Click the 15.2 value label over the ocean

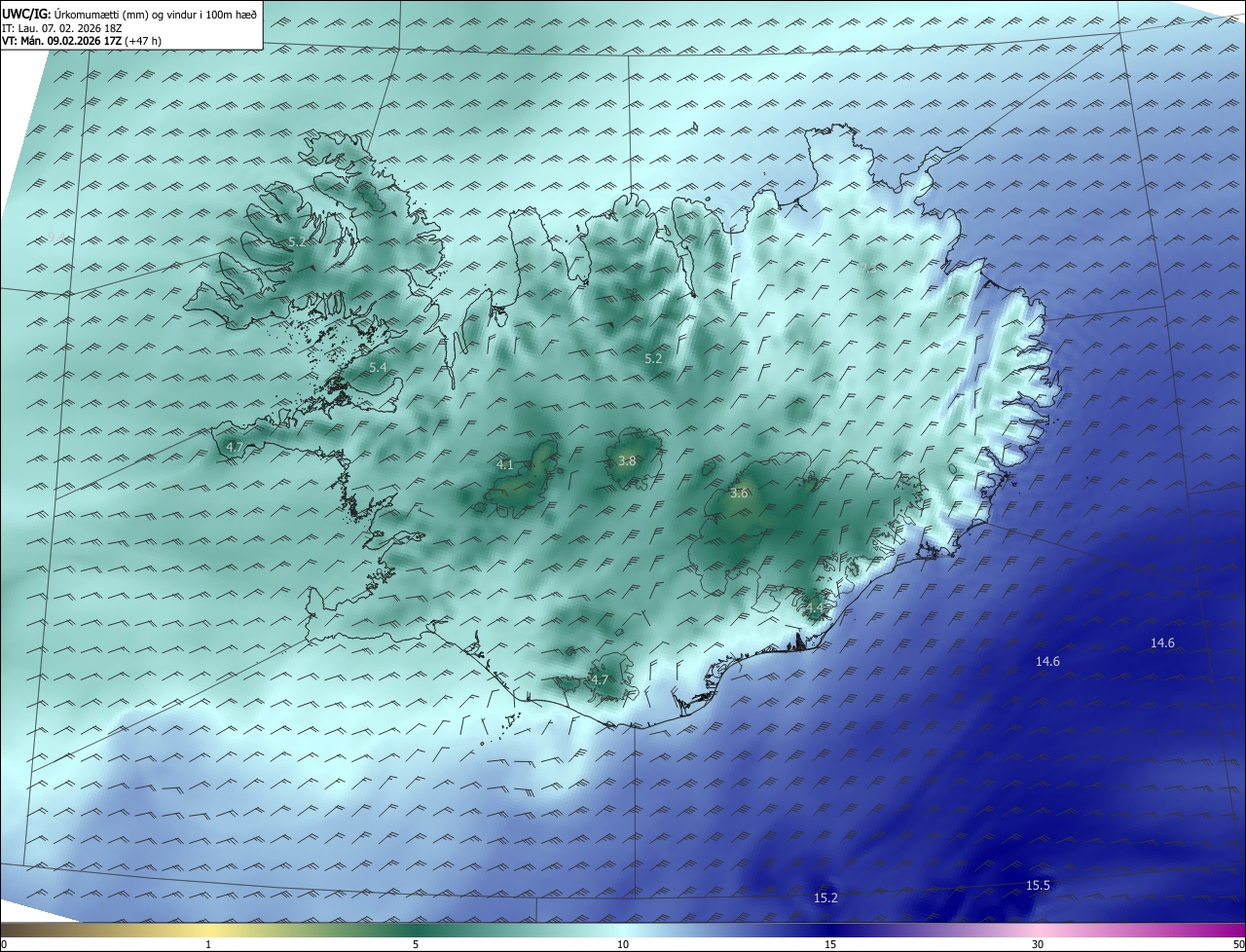click(825, 897)
